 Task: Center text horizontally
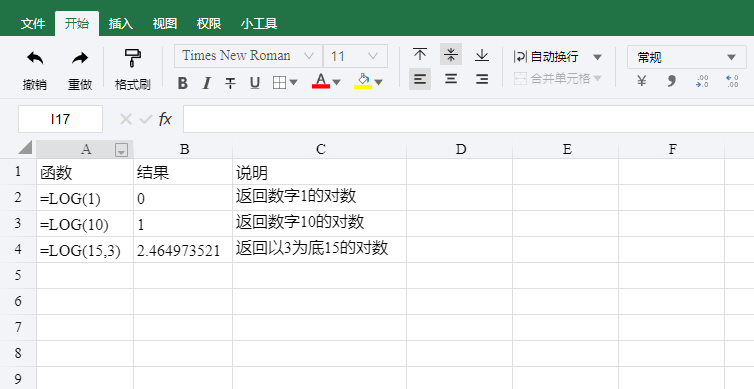[451, 79]
